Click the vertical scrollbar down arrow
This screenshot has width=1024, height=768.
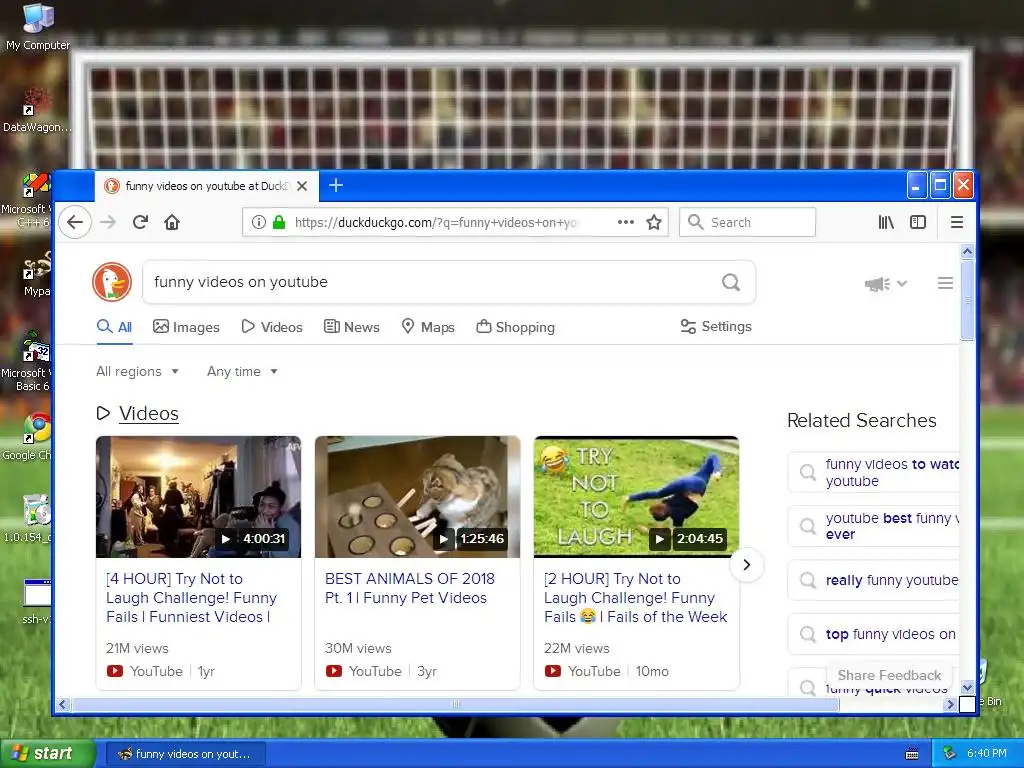click(967, 687)
